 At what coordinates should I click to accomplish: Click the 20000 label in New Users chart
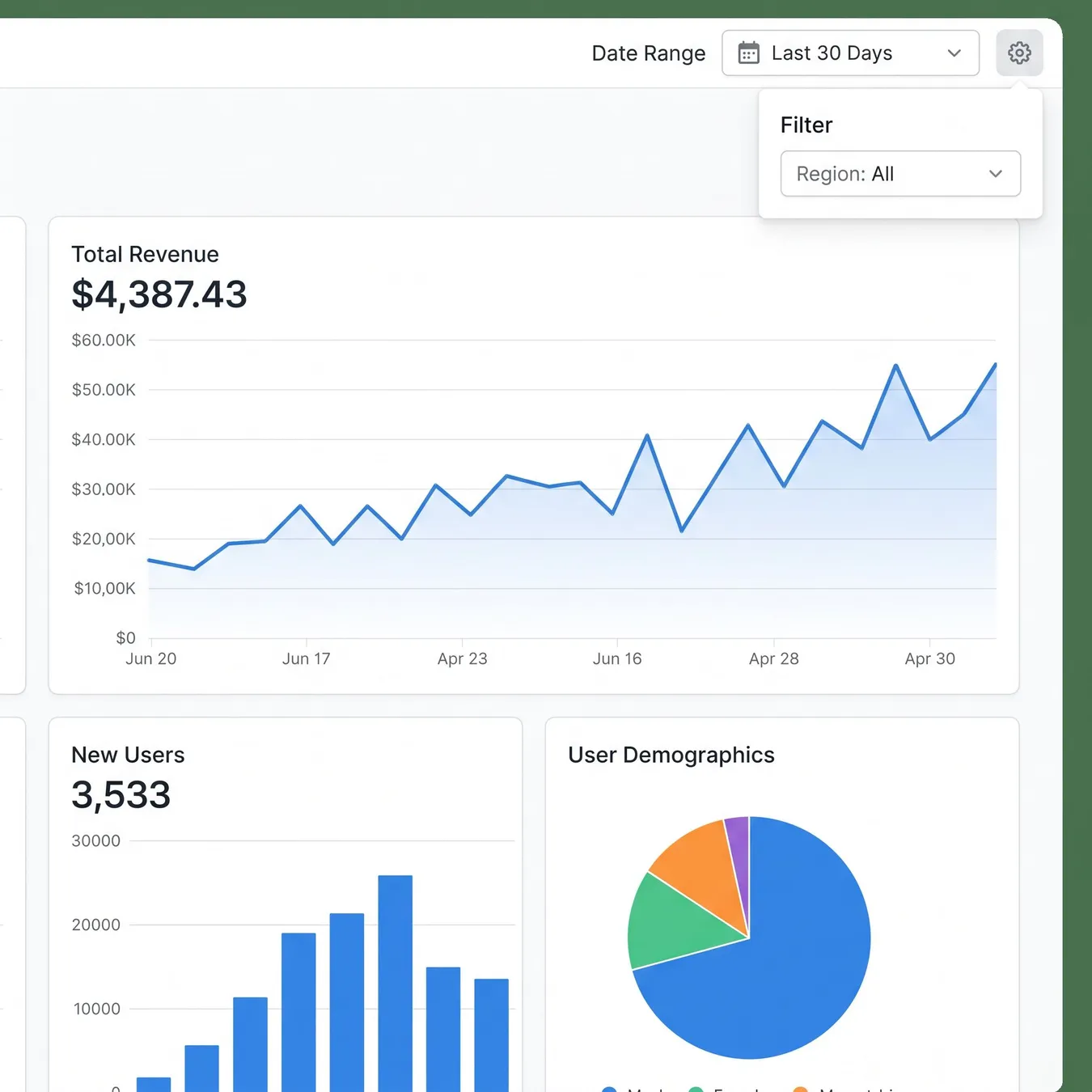[x=96, y=925]
